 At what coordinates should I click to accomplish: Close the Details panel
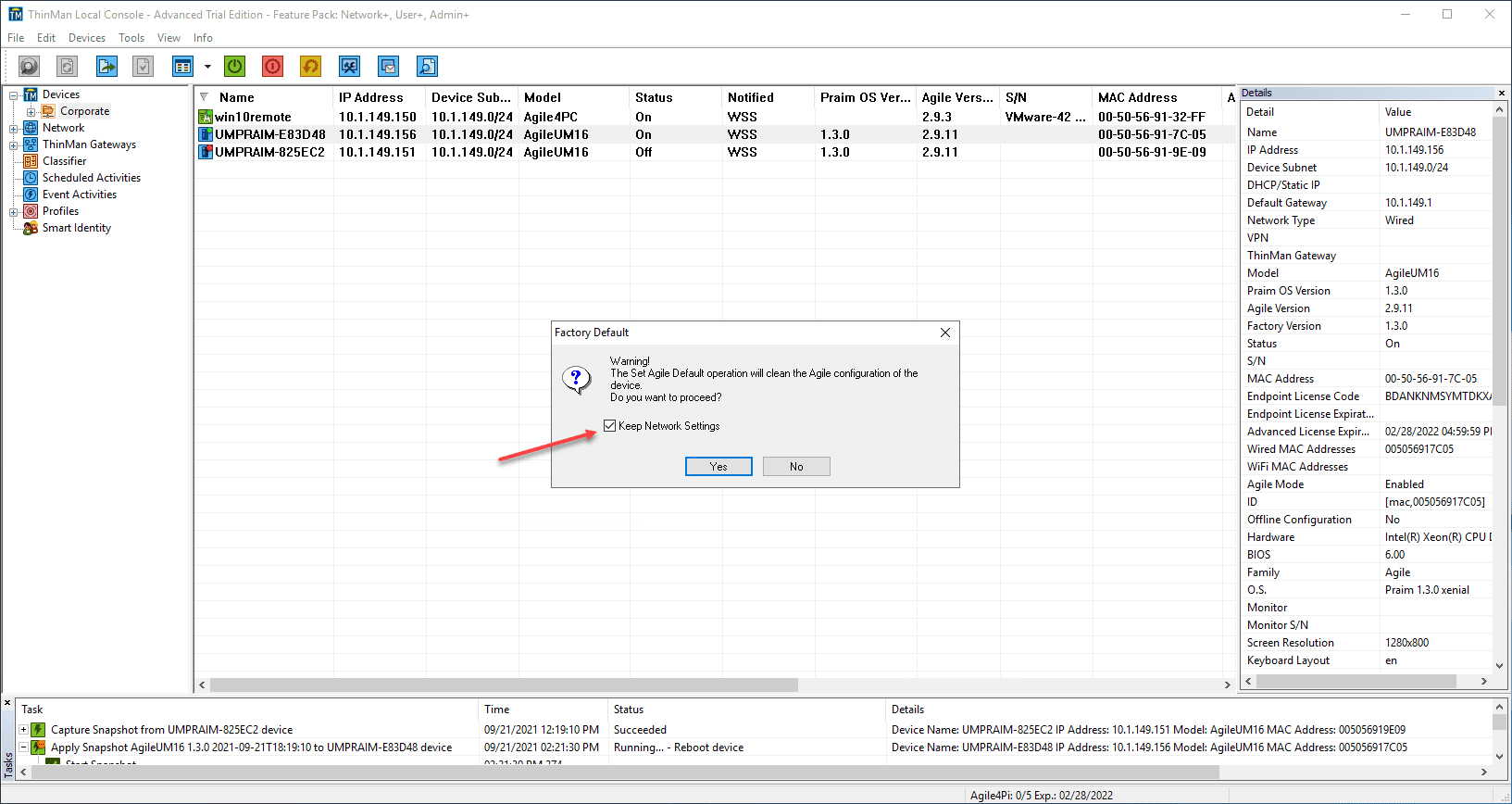pyautogui.click(x=1501, y=94)
